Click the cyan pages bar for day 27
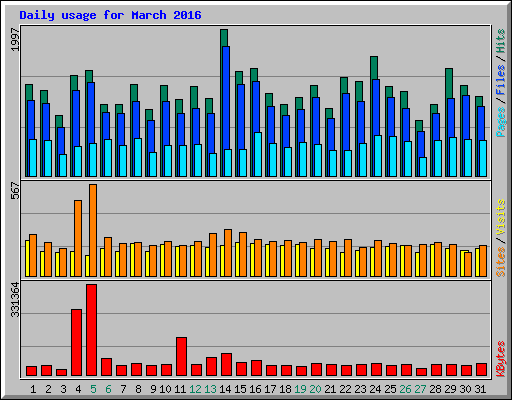Image resolution: width=512 pixels, height=400 pixels. pyautogui.click(x=423, y=167)
